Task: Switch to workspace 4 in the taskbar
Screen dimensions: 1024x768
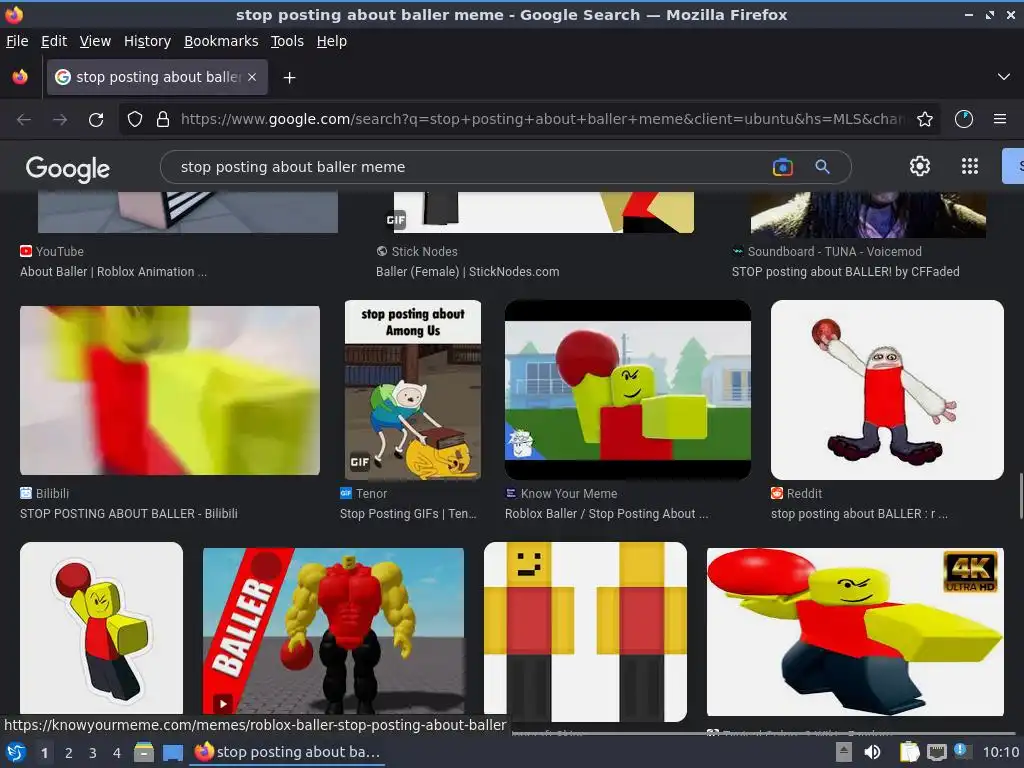Action: [x=117, y=753]
